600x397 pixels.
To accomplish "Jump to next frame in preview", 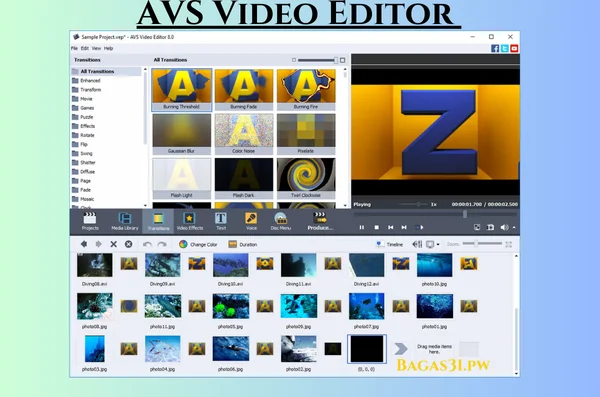I will [x=404, y=227].
